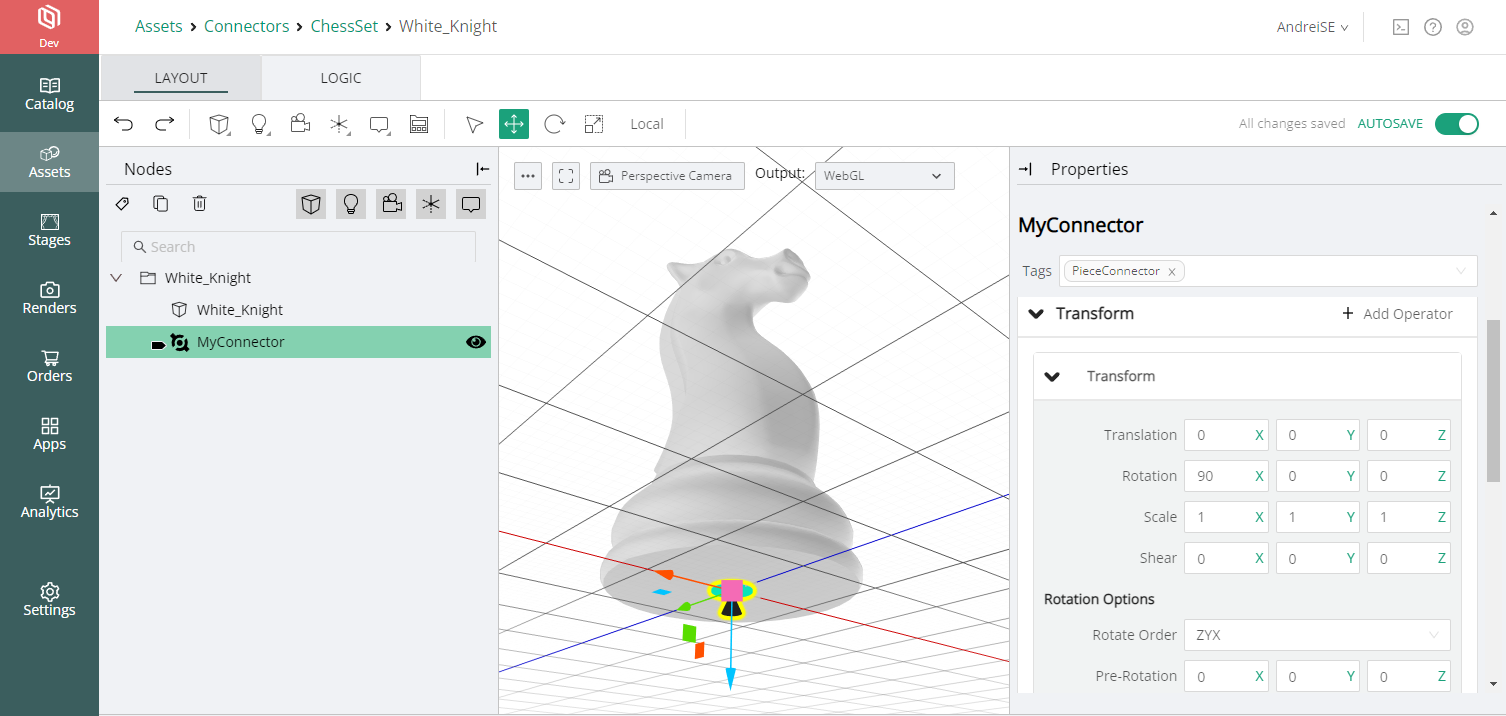This screenshot has height=716, width=1506.
Task: Click ChessSet in the breadcrumb
Action: pos(344,26)
